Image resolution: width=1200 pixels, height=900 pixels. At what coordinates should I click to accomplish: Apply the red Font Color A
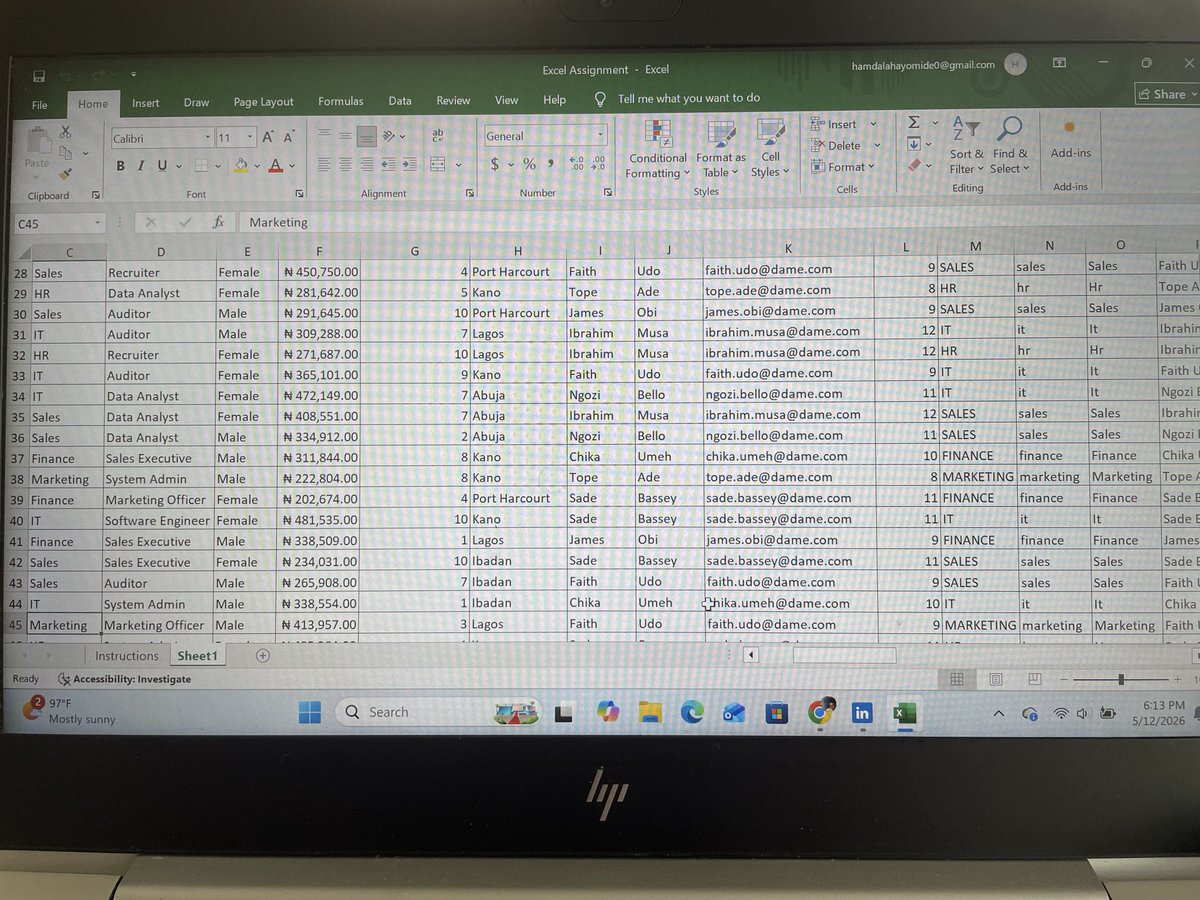(x=277, y=165)
